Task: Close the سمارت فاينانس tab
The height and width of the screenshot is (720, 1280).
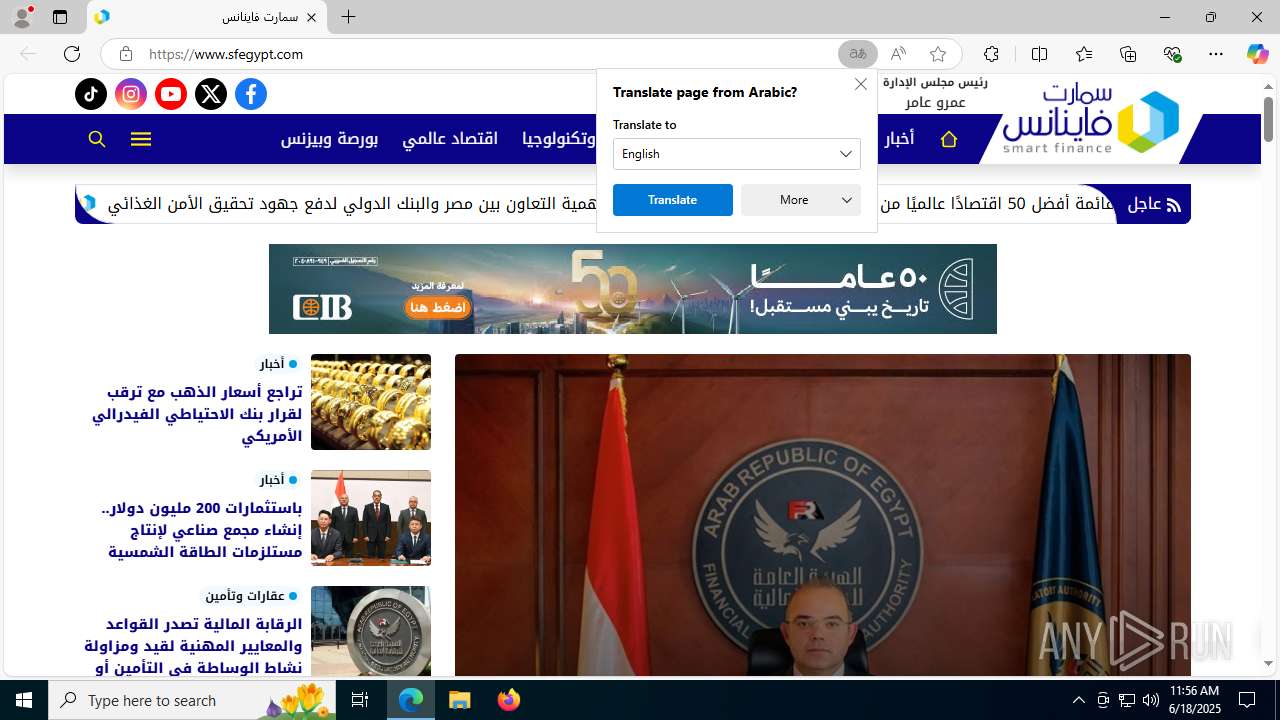Action: [311, 17]
